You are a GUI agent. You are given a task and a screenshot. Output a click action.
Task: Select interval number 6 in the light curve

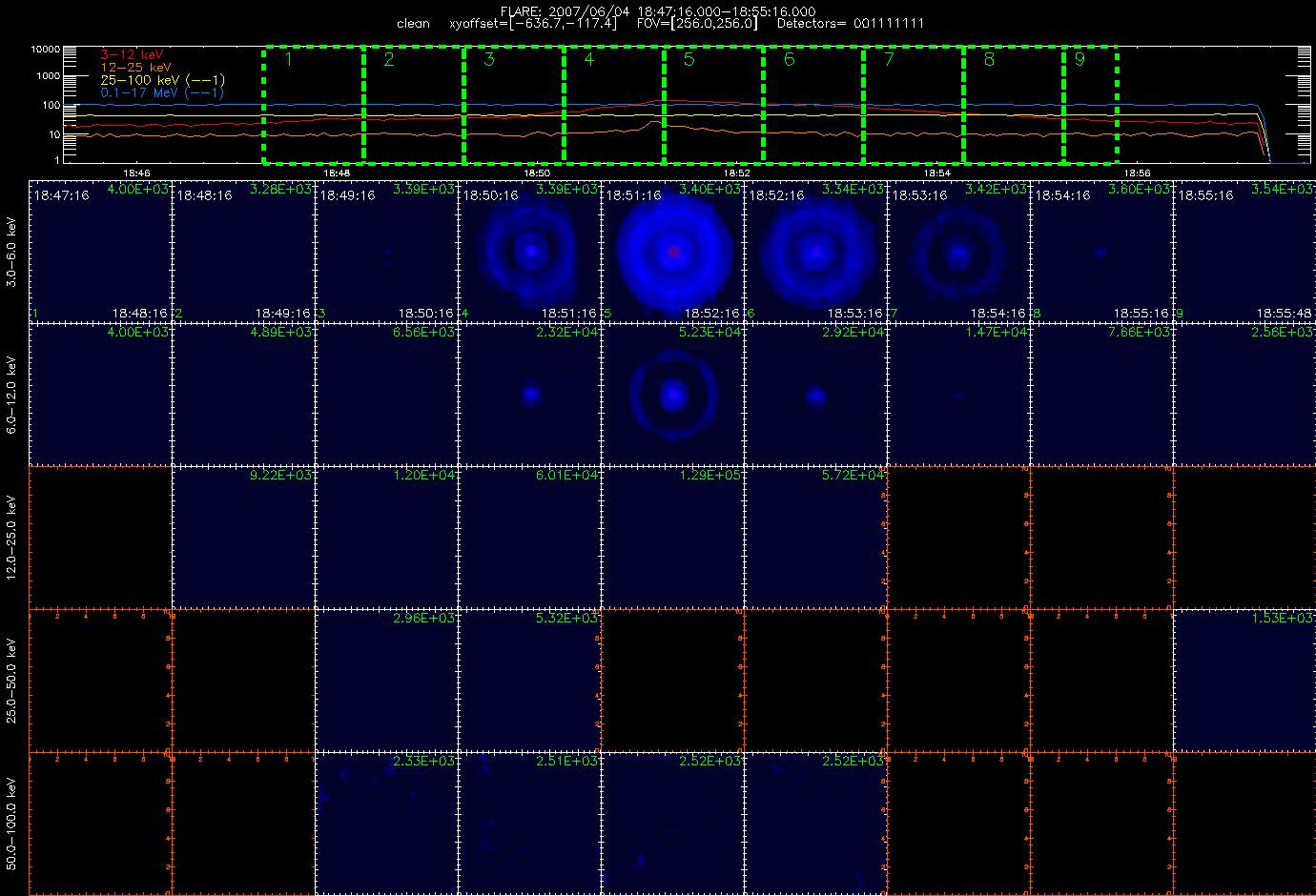click(x=789, y=59)
